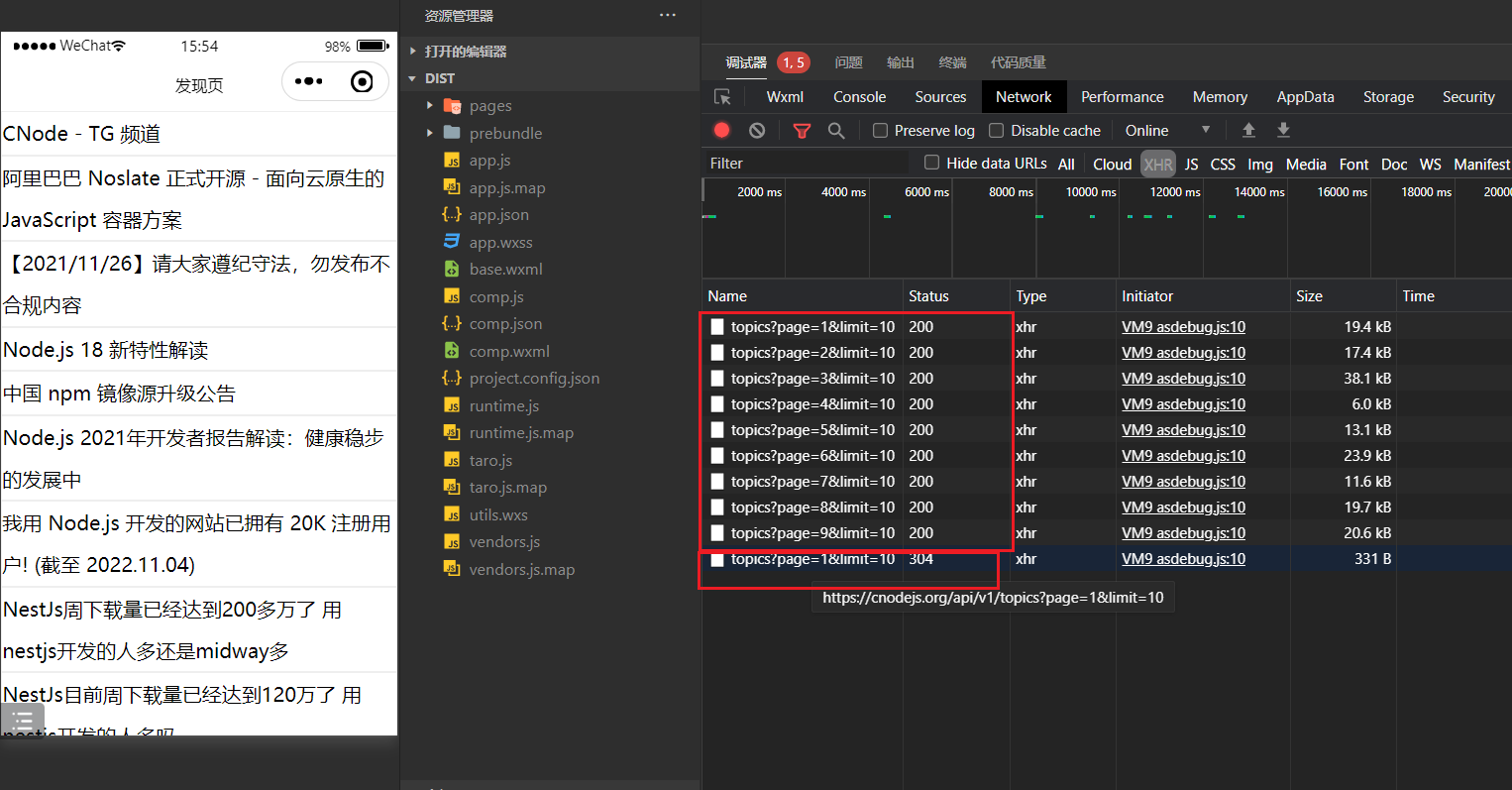
Task: Expand the pages folder
Action: click(429, 106)
